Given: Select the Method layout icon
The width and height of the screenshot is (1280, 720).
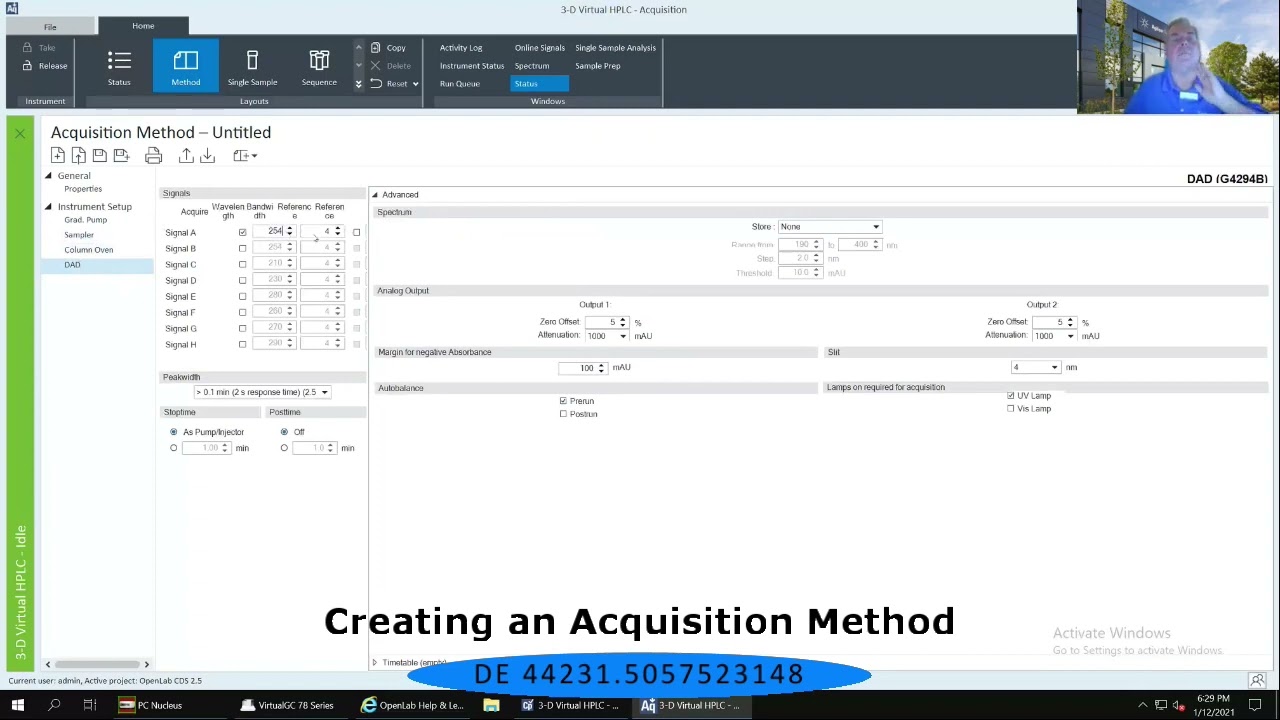Looking at the screenshot, I should 186,67.
